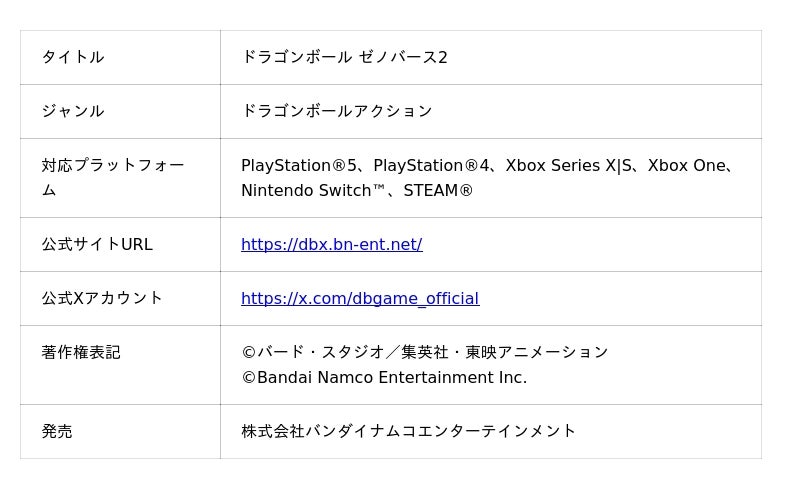Image resolution: width=800 pixels, height=489 pixels.
Task: Click the タイトル label cell
Action: (x=73, y=58)
